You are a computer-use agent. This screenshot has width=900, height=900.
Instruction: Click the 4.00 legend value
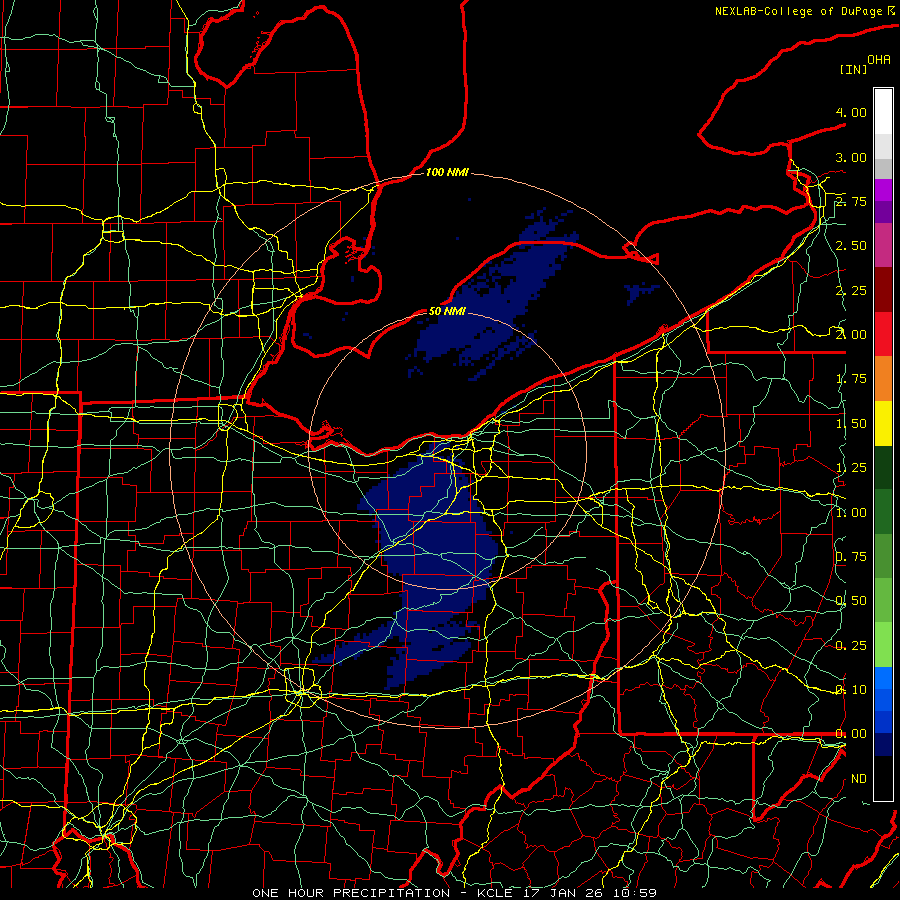851,112
